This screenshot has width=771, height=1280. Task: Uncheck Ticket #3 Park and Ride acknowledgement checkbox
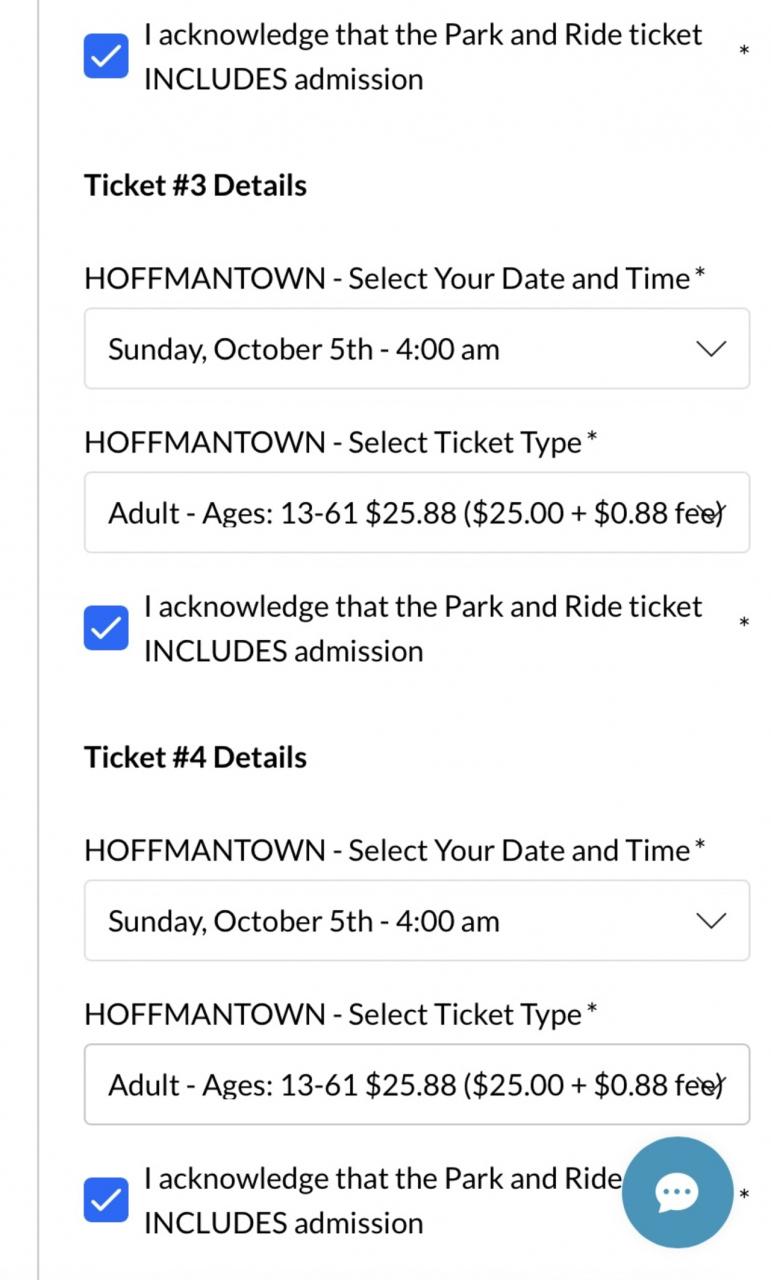click(x=106, y=628)
